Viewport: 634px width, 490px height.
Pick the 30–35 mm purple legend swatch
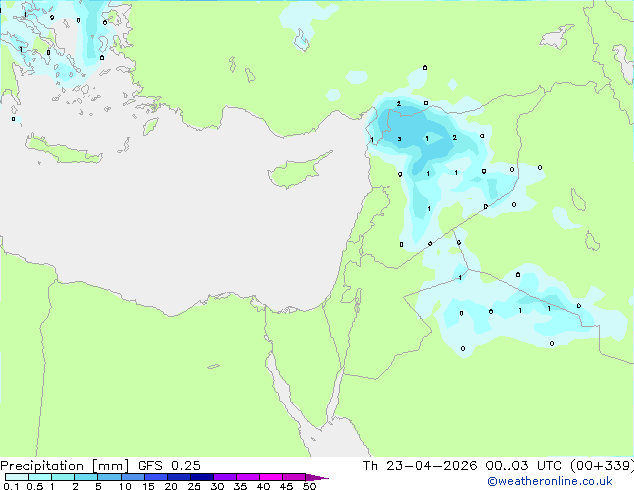(224, 477)
